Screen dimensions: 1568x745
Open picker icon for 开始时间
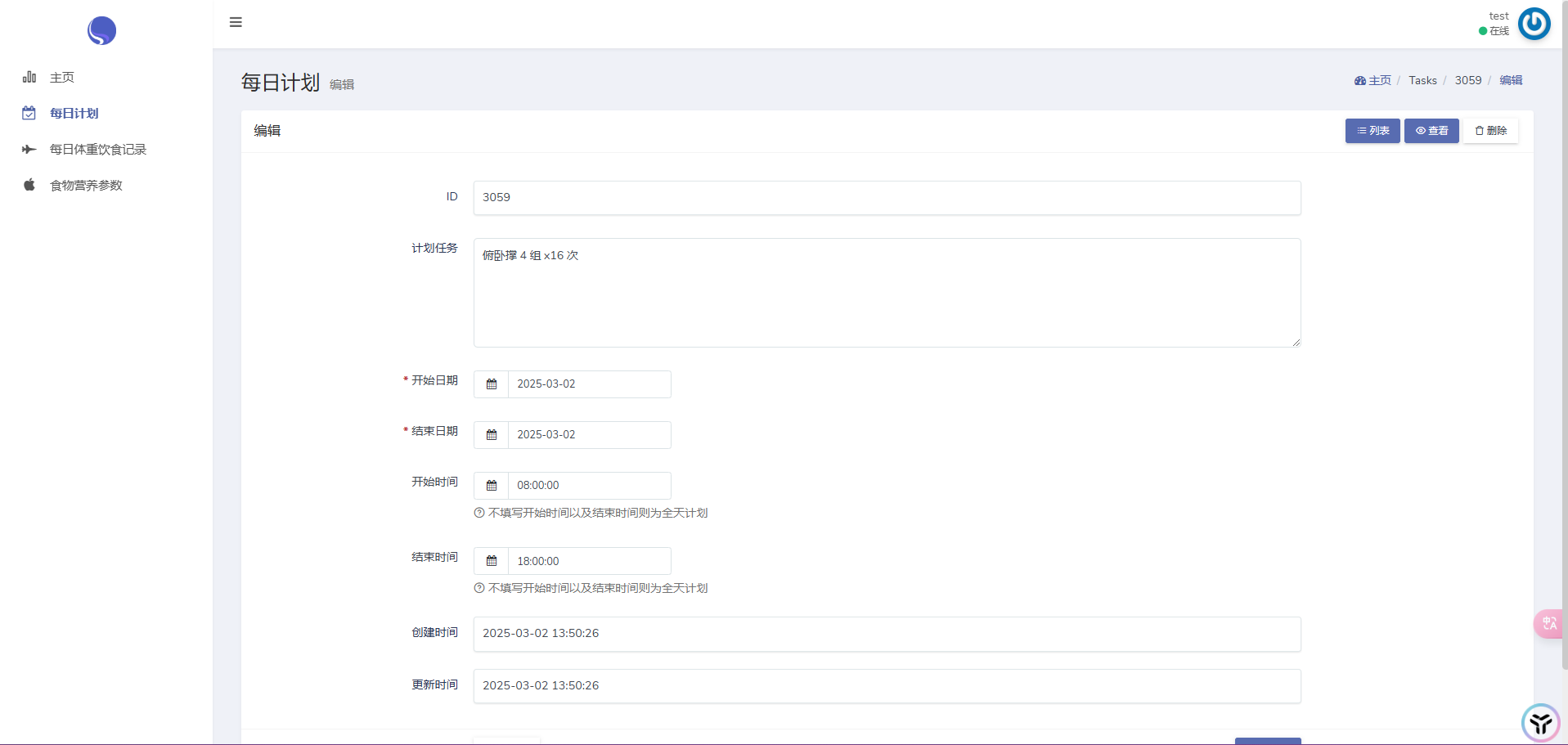pos(492,486)
